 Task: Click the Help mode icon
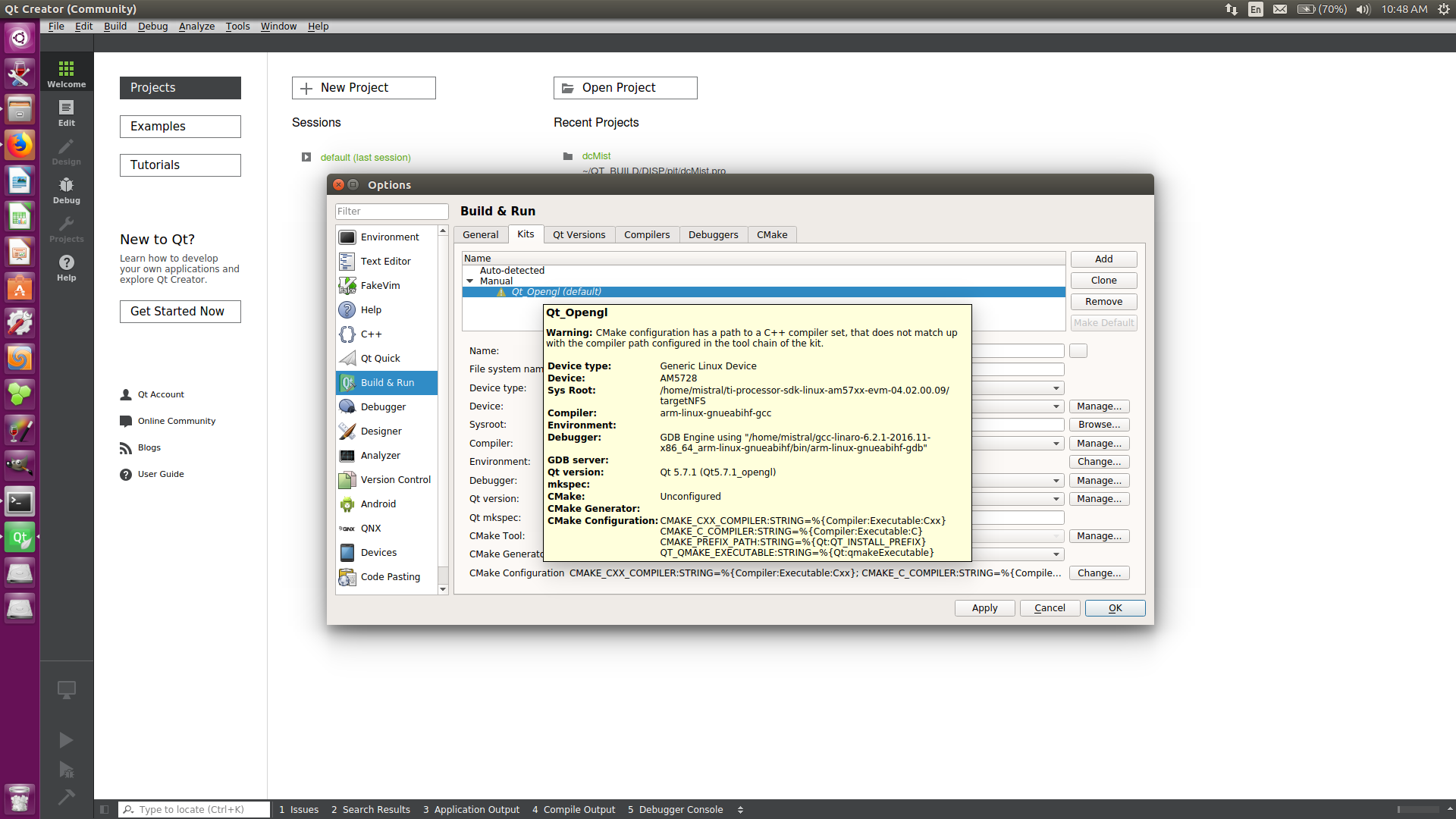[x=67, y=268]
